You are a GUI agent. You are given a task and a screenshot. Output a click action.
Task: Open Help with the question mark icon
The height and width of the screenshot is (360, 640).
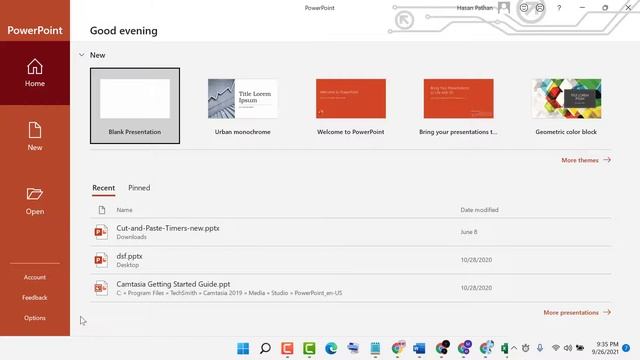[x=559, y=8]
